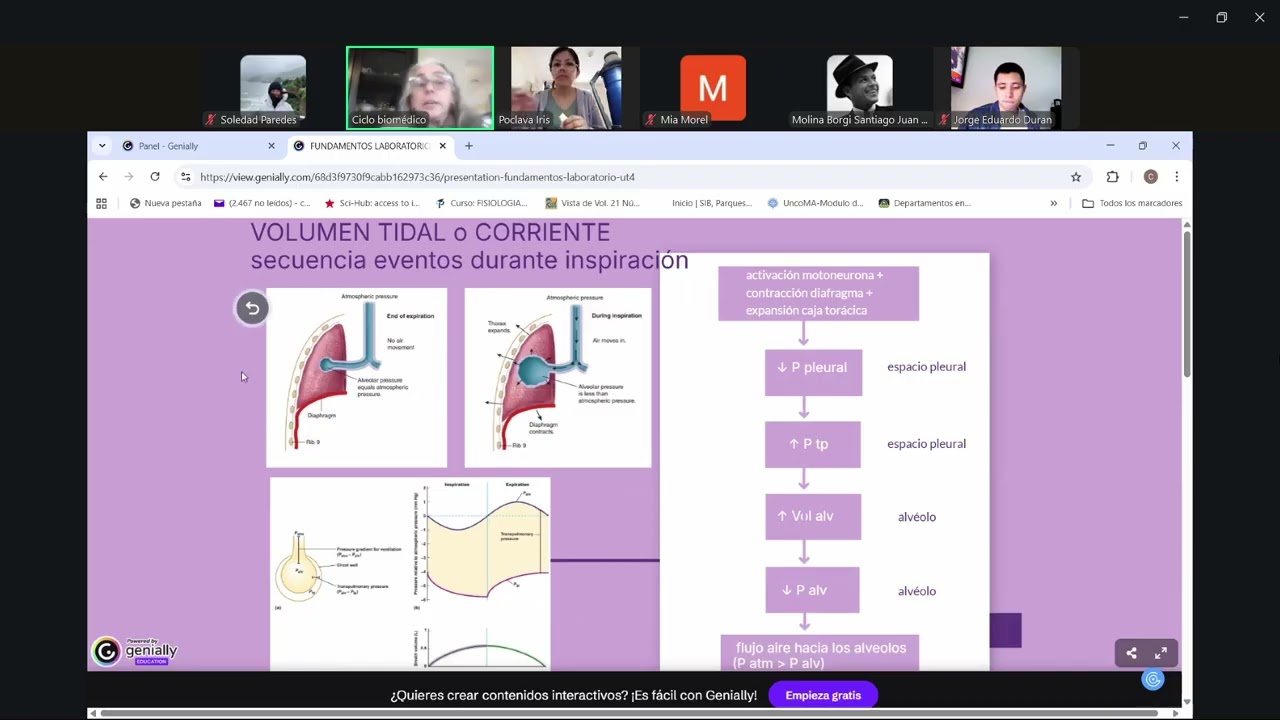
Task: Click the Empieza gratis button
Action: coord(823,695)
